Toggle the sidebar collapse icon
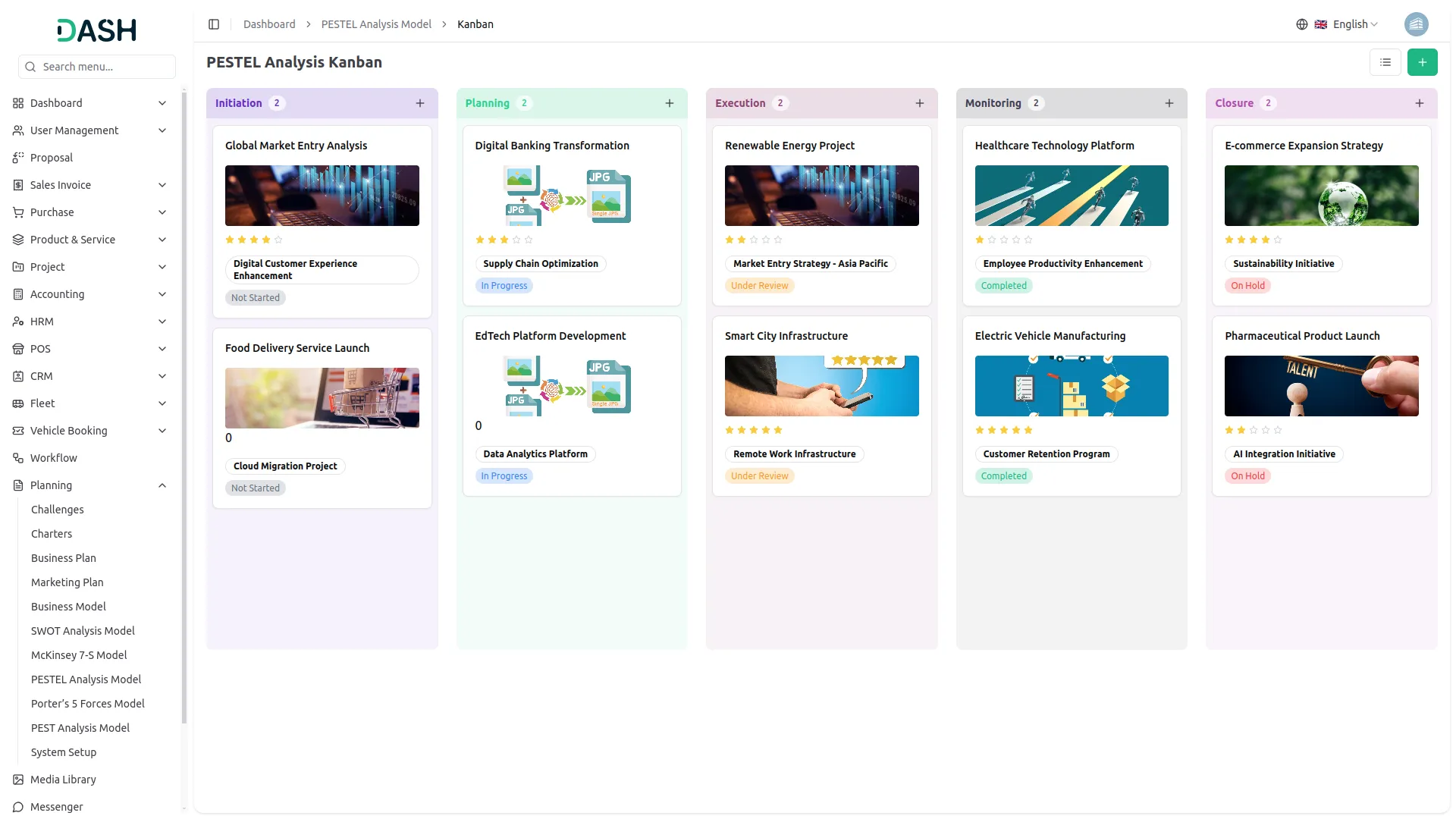The height and width of the screenshot is (819, 1456). pyautogui.click(x=214, y=24)
